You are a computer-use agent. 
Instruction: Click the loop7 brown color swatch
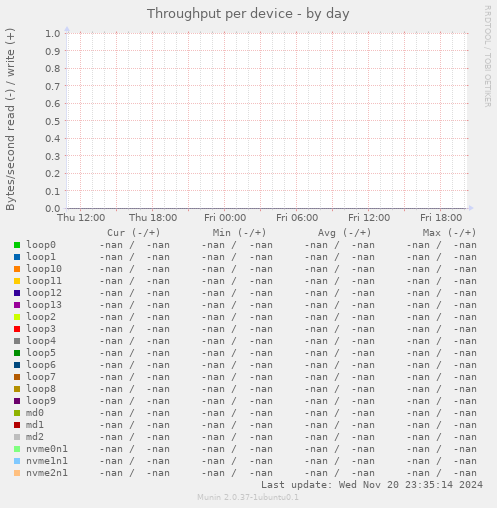[x=17, y=377]
